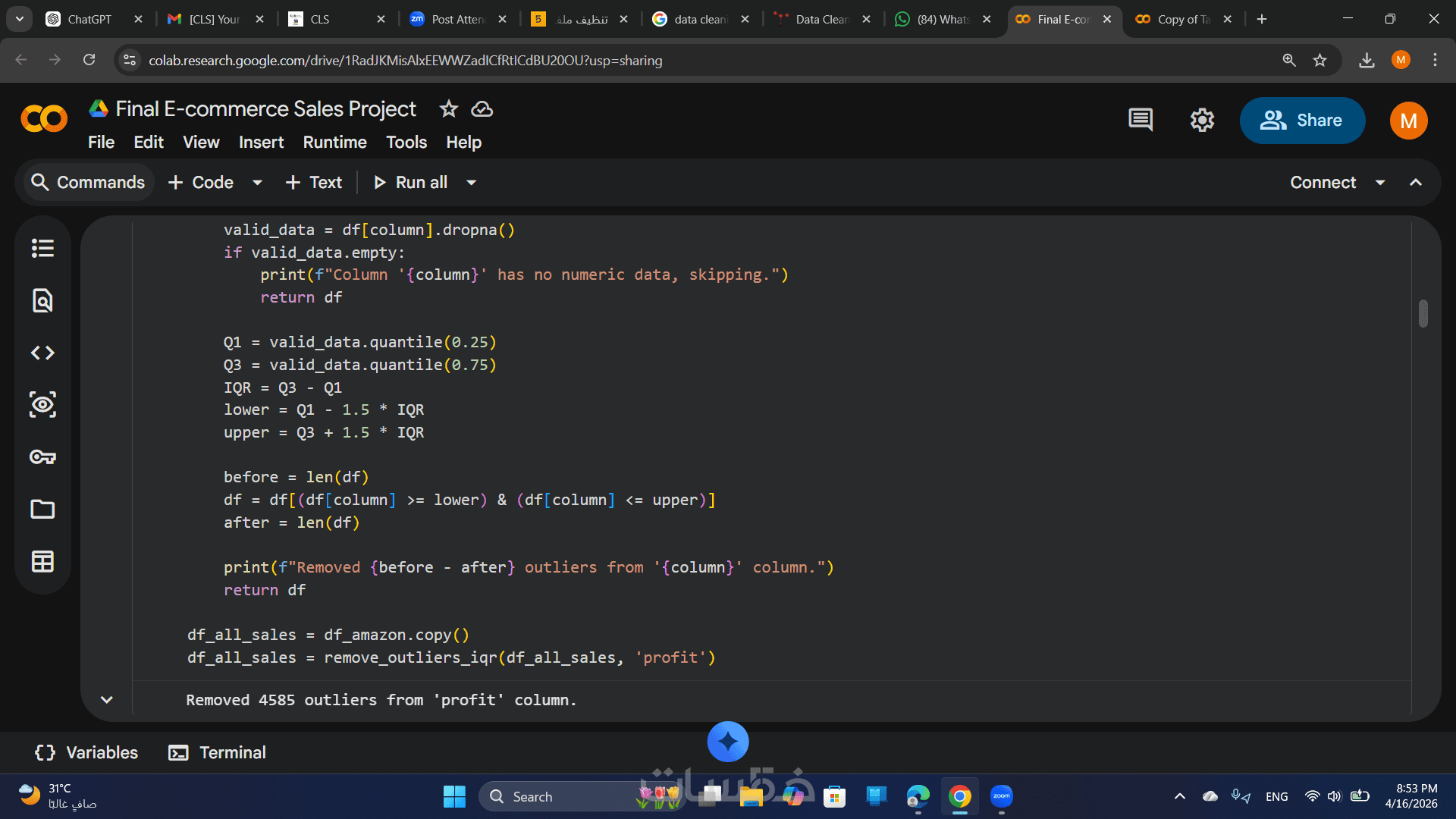Open the Files folder sidebar icon
Screen dimensions: 1456x819
click(42, 509)
